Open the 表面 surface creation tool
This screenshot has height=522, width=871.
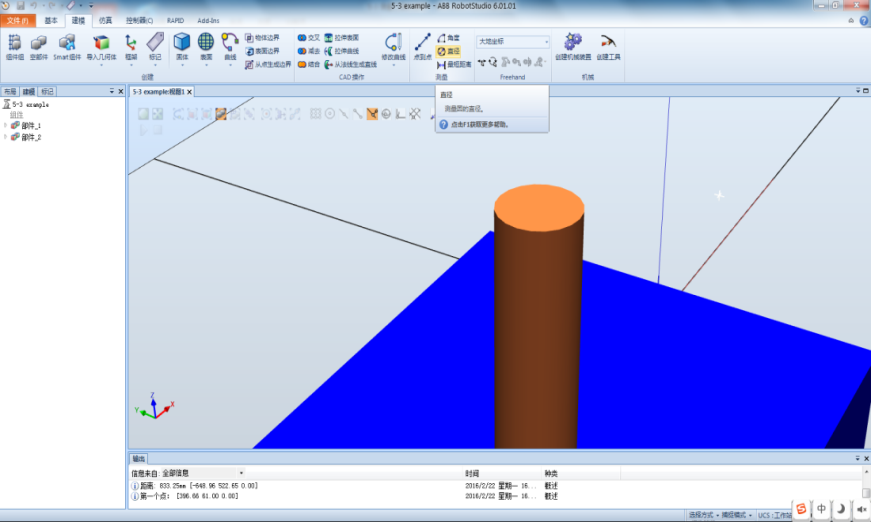[x=206, y=47]
